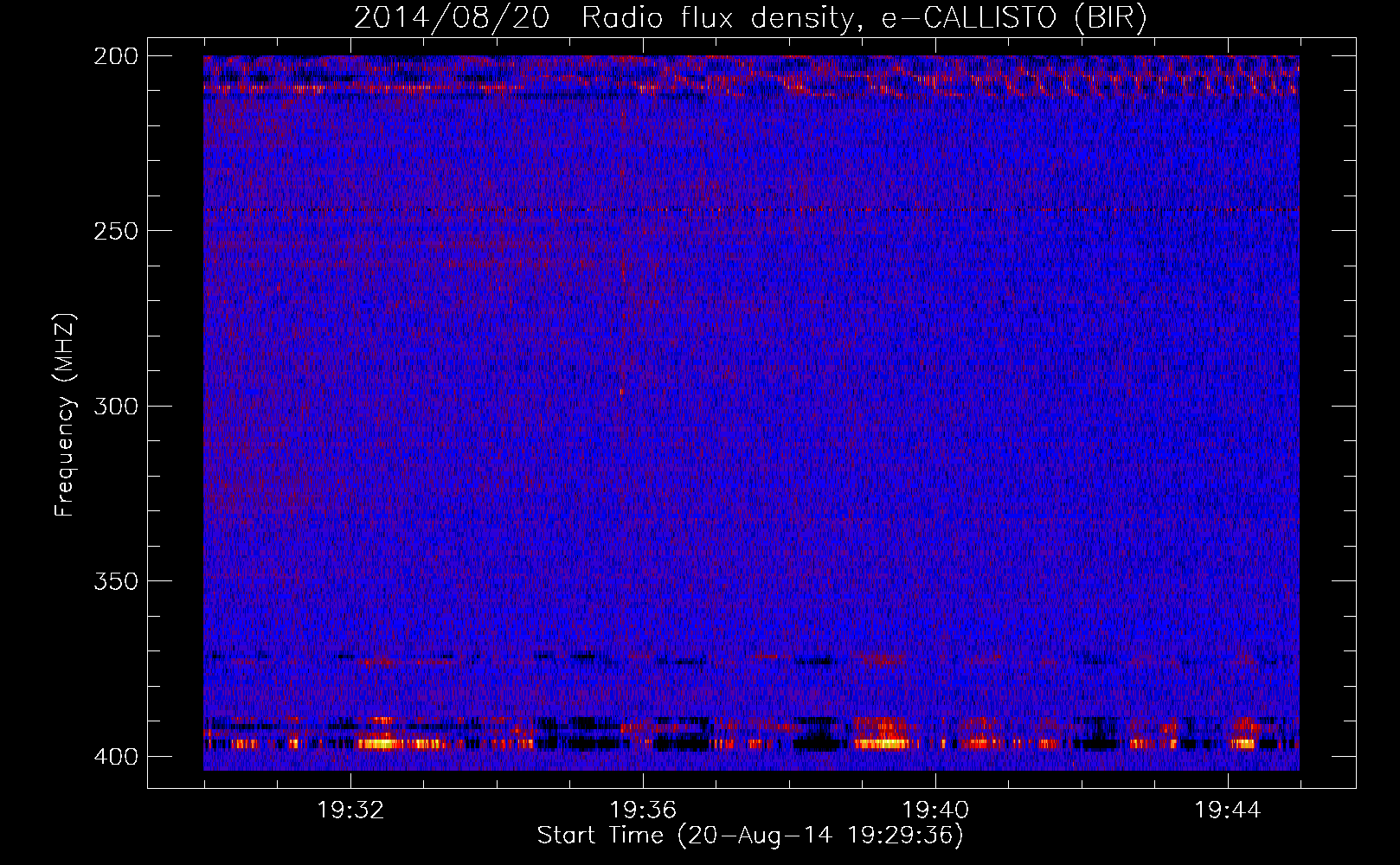
Task: Click the 300 frequency tick label
Action: [x=115, y=406]
